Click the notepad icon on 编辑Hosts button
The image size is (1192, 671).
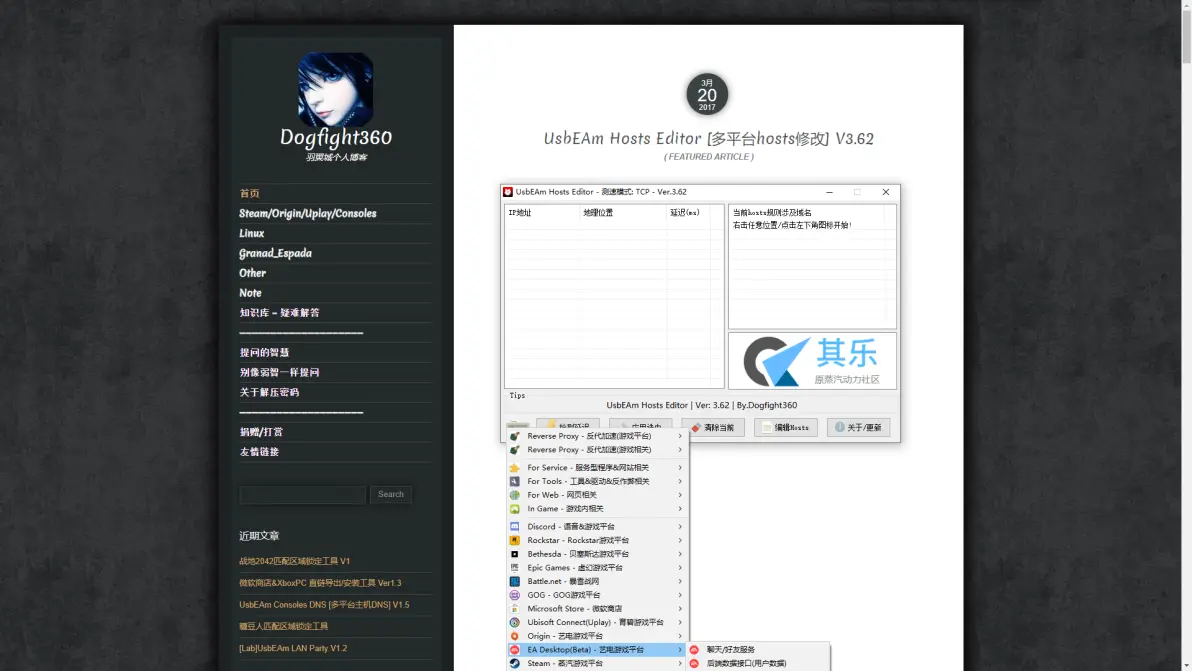point(767,428)
